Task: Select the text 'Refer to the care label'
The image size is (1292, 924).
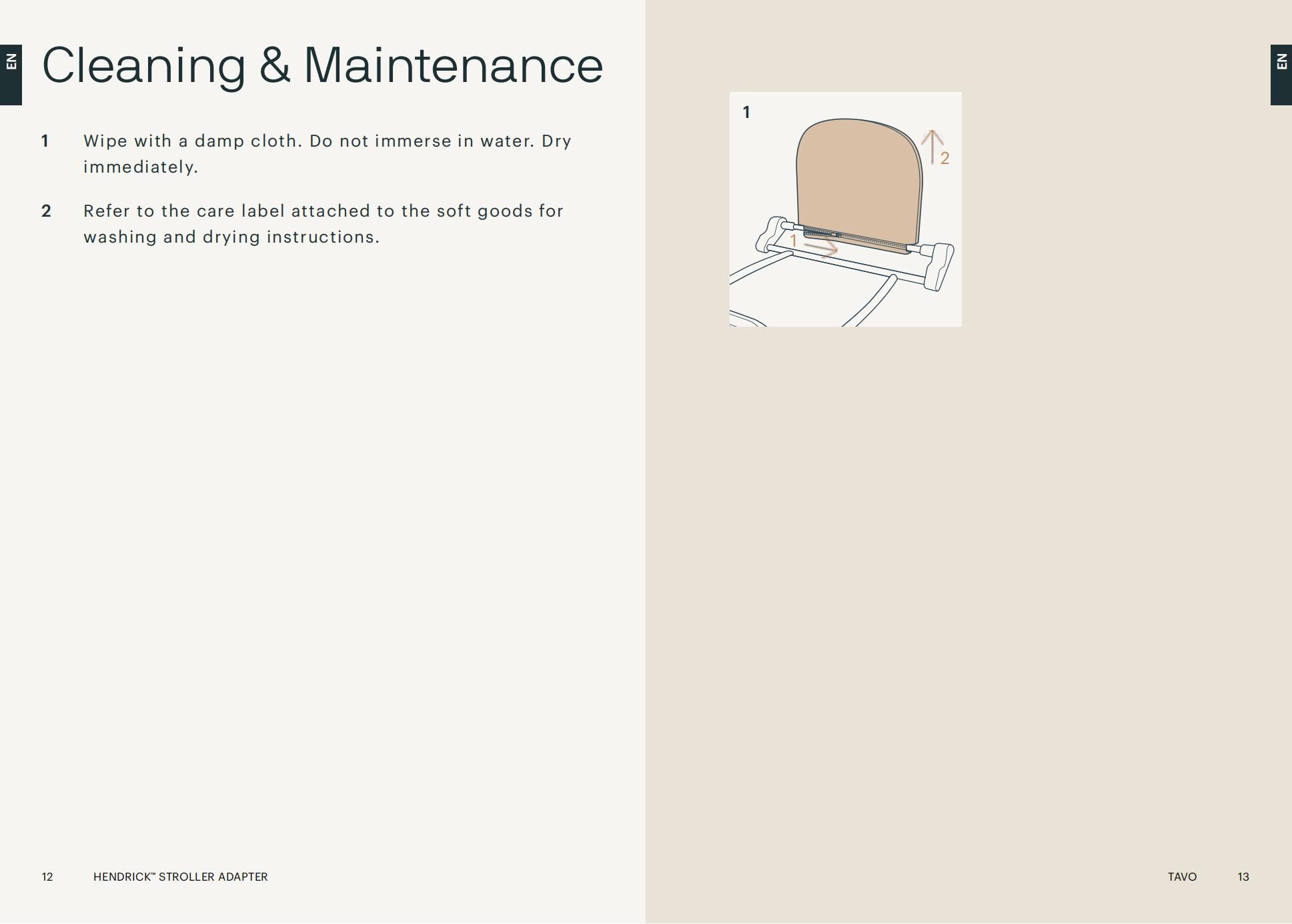Action: (x=185, y=211)
